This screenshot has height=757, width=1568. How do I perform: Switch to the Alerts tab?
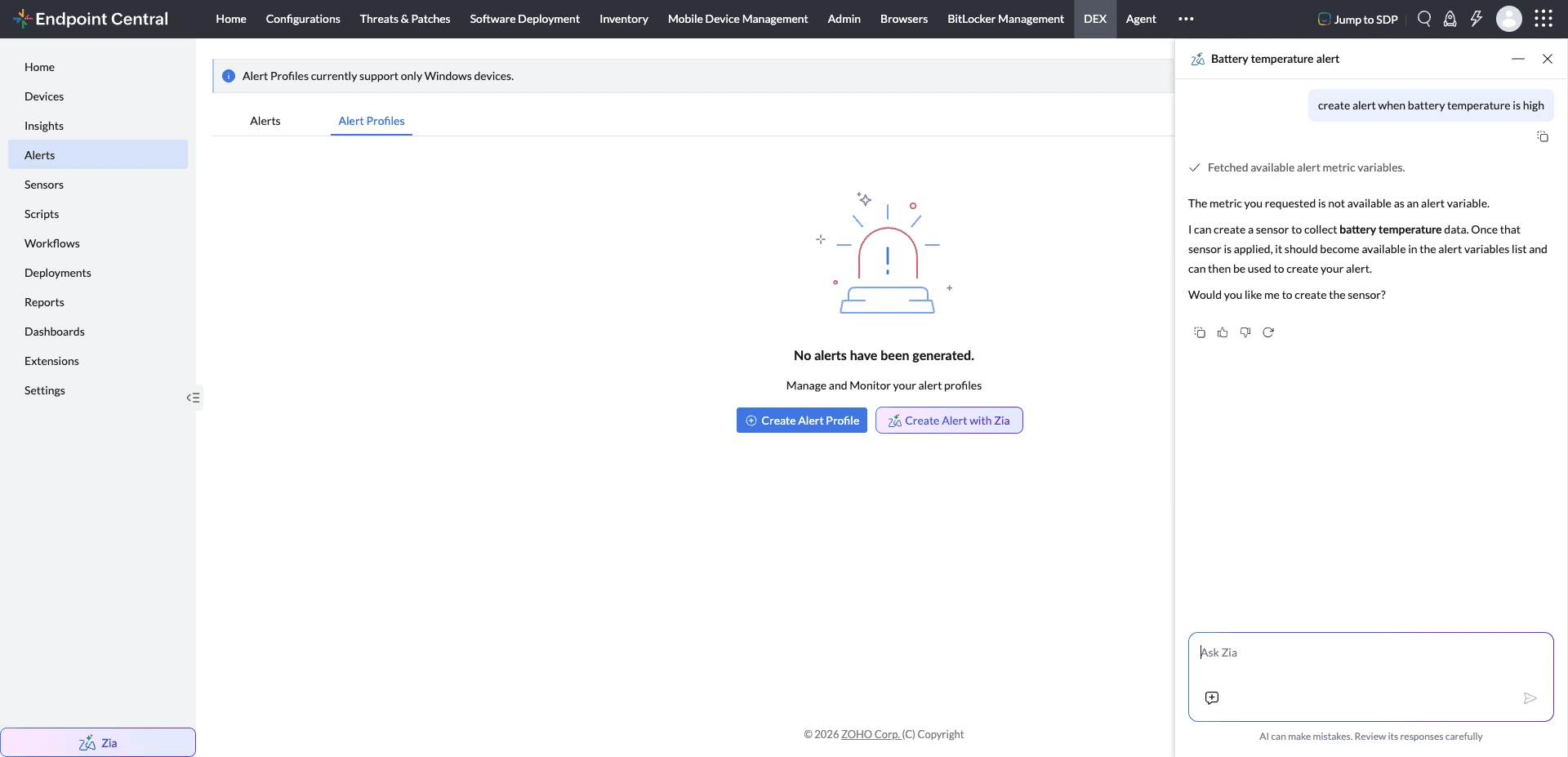pos(265,121)
